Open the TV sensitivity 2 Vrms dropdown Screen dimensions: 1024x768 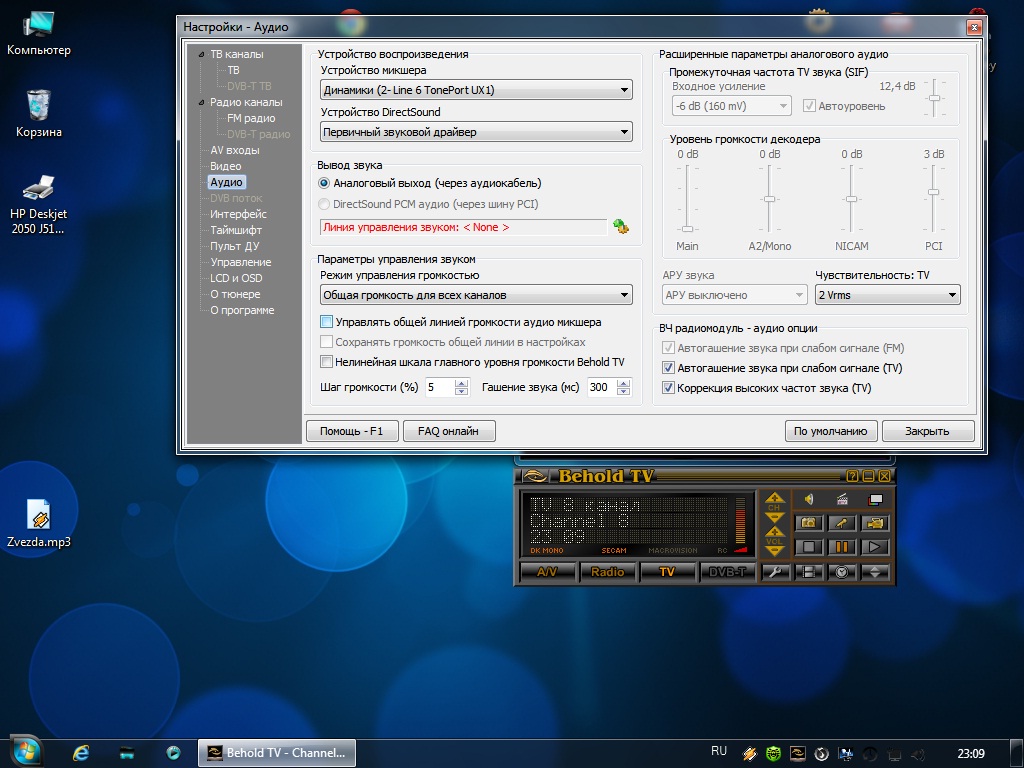point(887,295)
